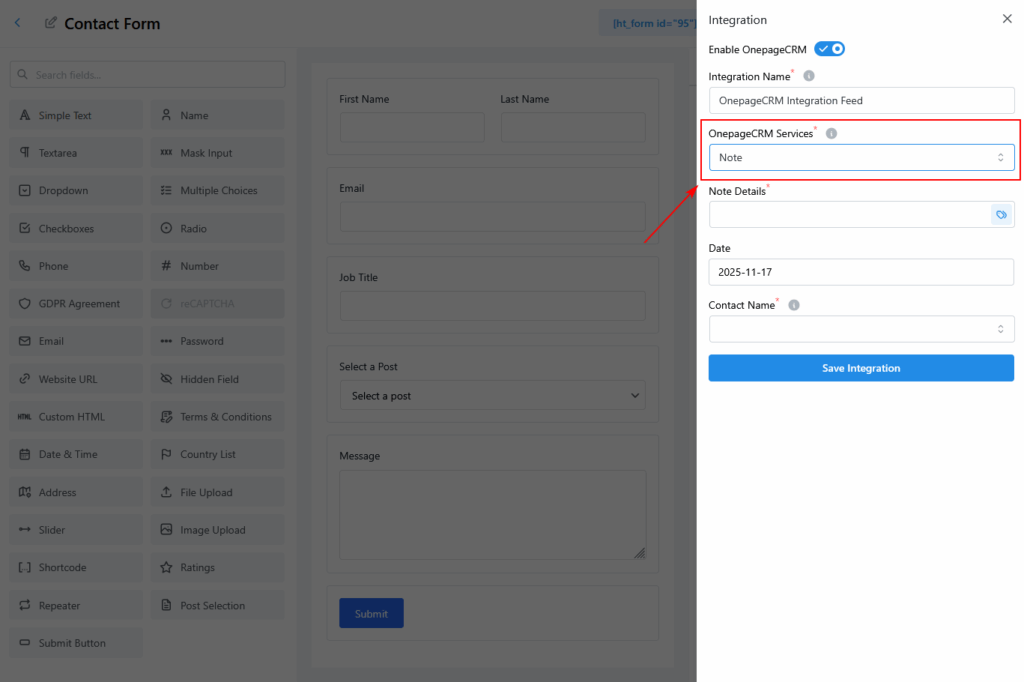Click the info icon beside OnepageCRM Services
The width and height of the screenshot is (1024, 682).
pyautogui.click(x=831, y=134)
